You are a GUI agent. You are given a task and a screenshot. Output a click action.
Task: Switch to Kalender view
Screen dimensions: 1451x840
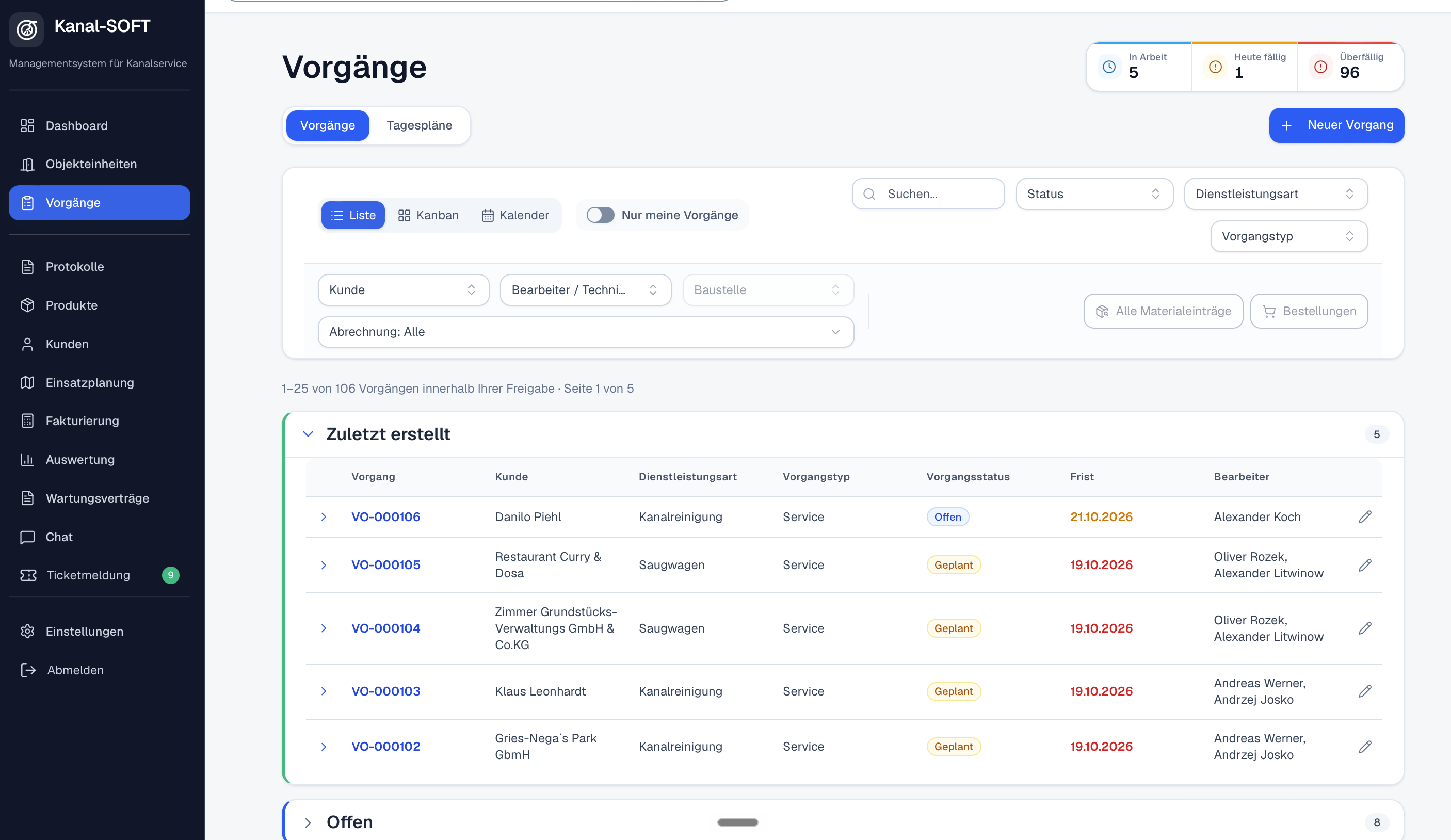[515, 215]
